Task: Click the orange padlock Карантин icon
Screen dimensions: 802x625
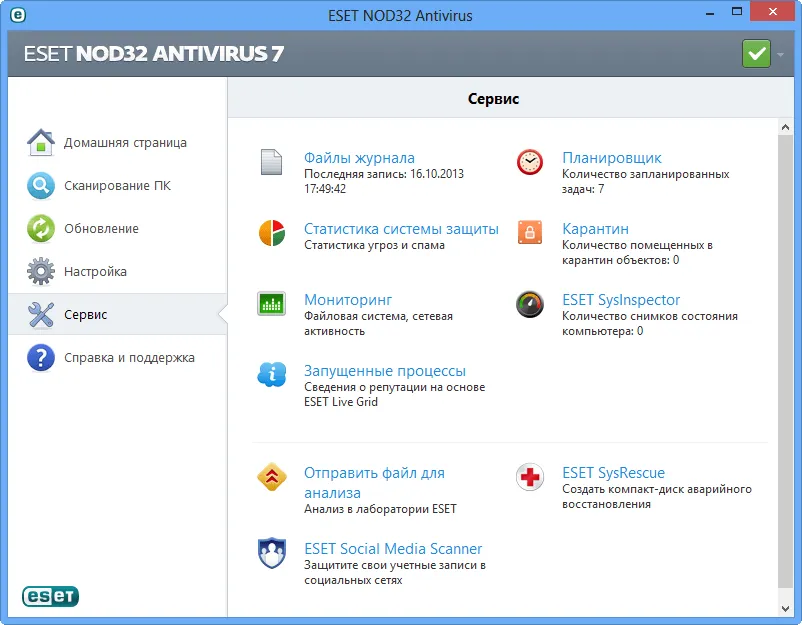Action: click(530, 233)
